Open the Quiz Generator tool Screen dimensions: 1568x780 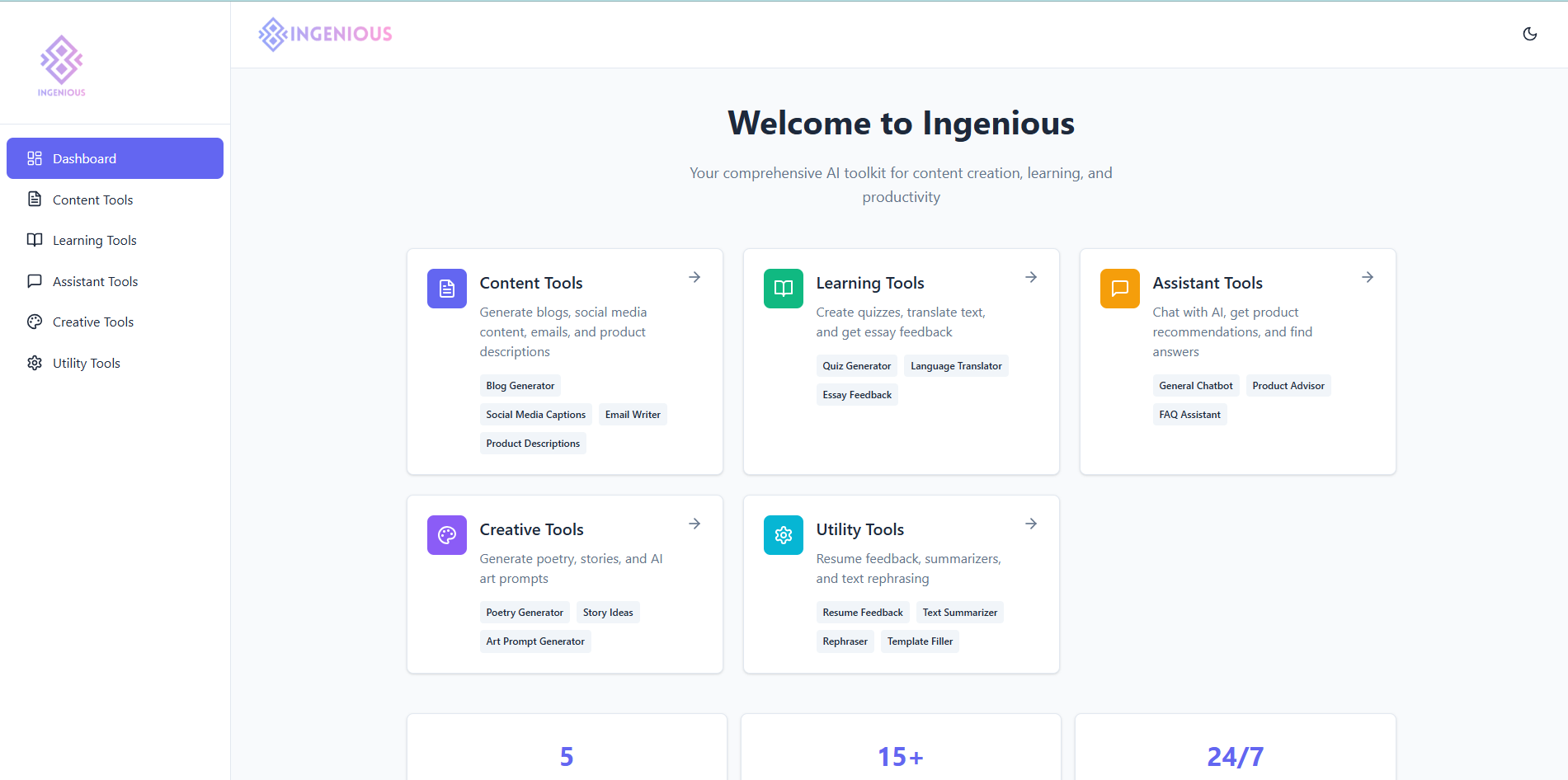coord(856,365)
